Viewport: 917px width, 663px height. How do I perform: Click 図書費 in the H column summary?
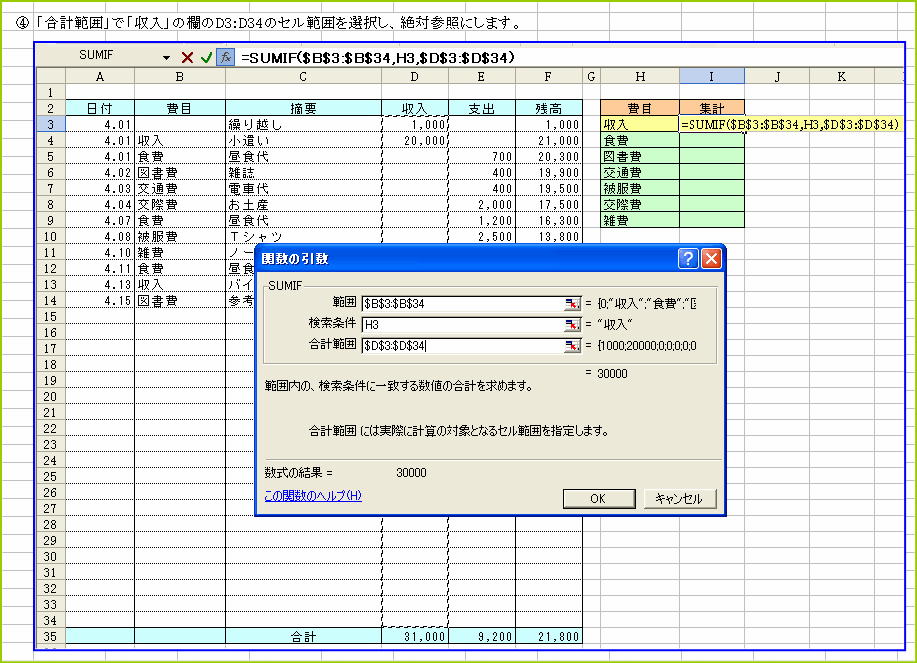click(x=640, y=157)
